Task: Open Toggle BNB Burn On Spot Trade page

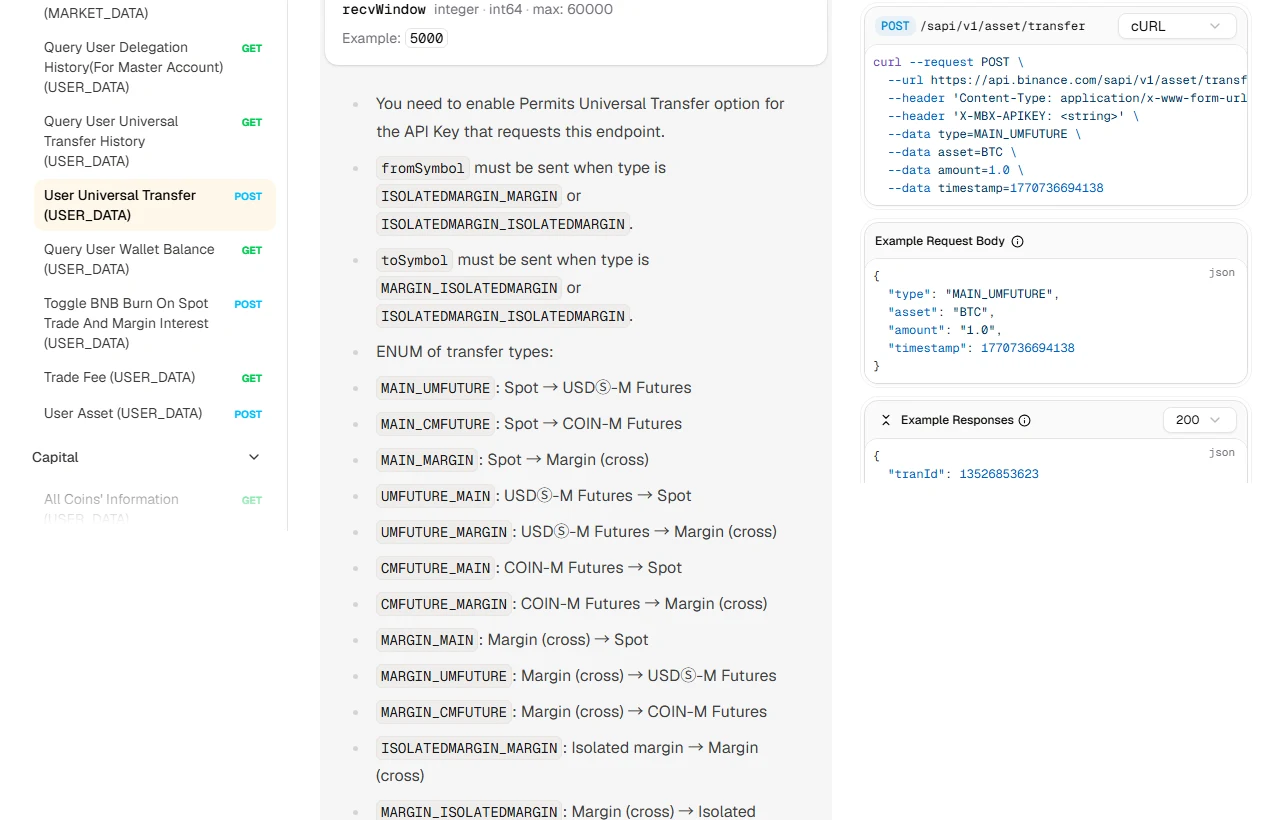Action: point(154,323)
